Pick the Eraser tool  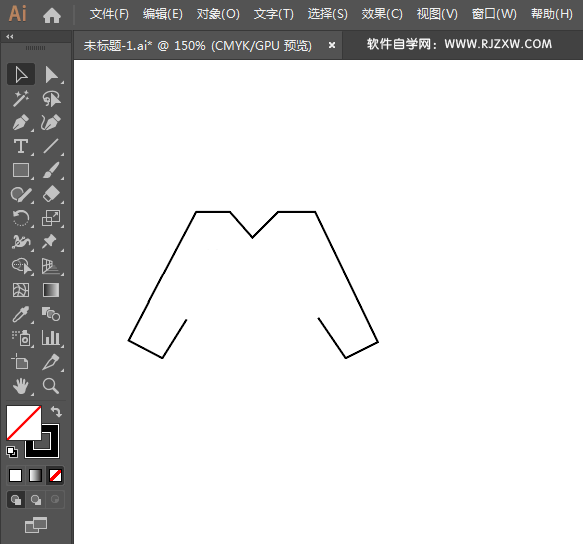coord(51,194)
